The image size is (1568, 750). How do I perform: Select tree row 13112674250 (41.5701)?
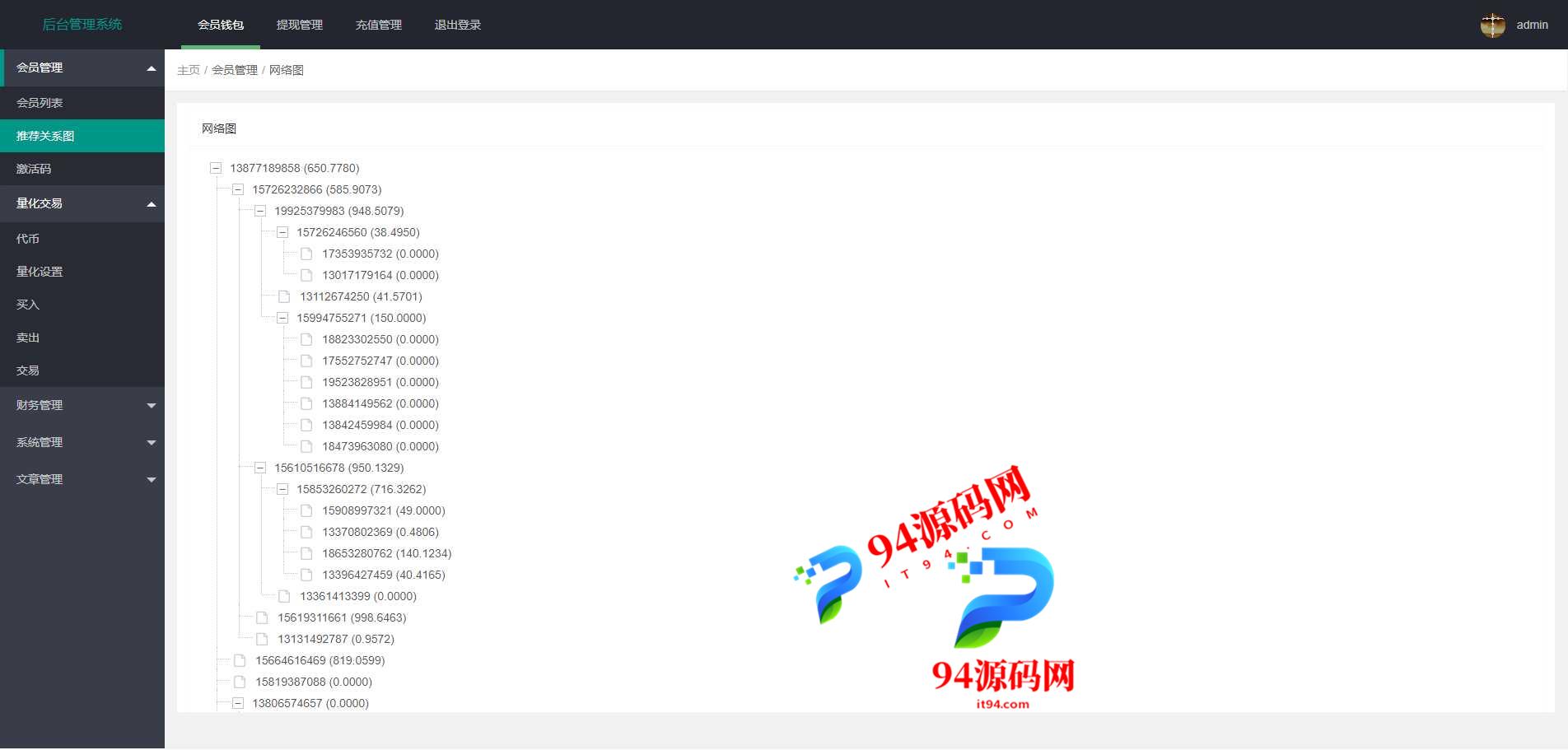361,296
